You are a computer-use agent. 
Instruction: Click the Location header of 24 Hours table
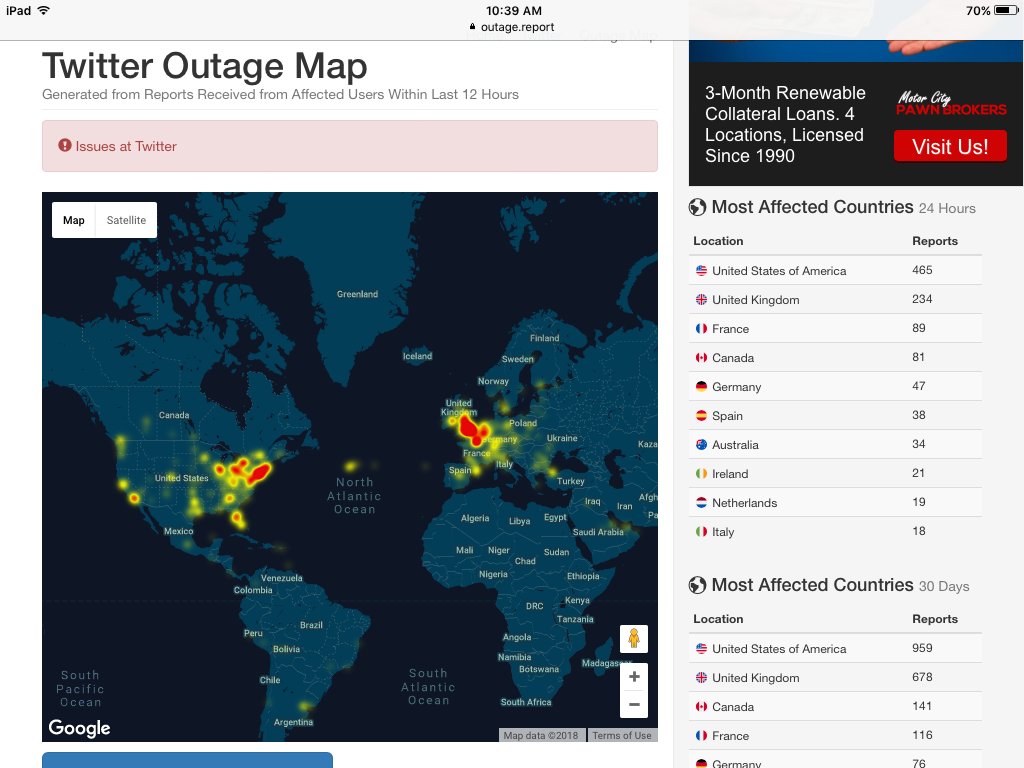tap(718, 240)
